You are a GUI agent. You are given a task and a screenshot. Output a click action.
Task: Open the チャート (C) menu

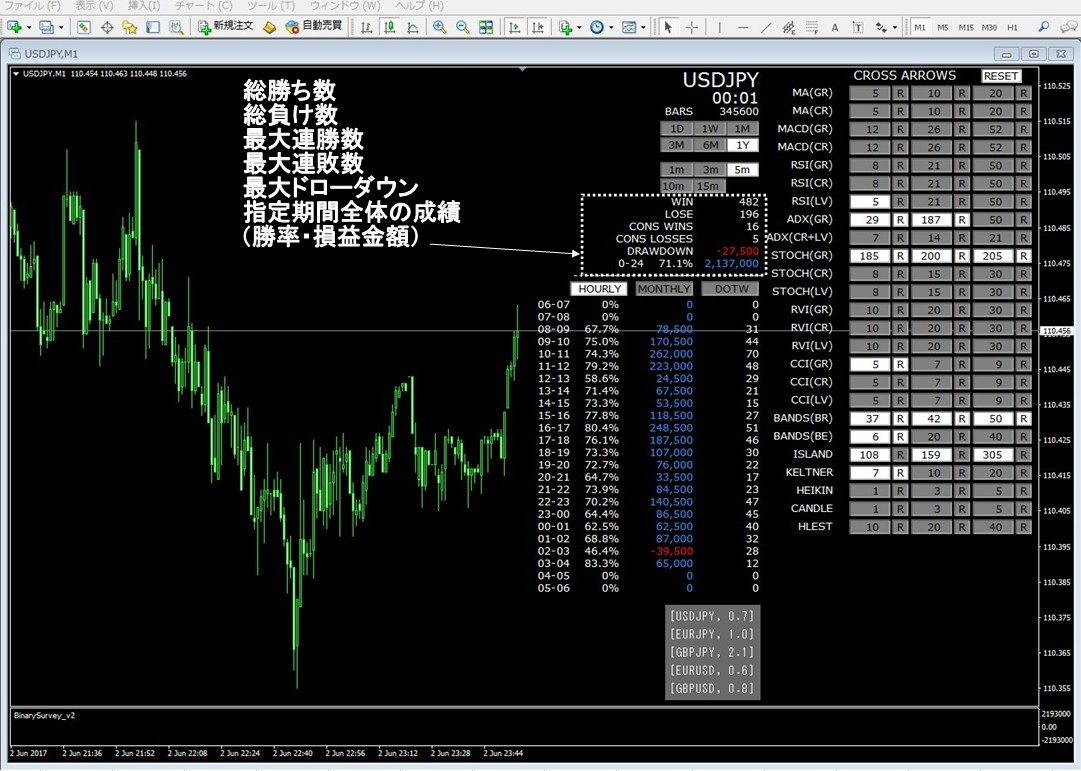(x=203, y=6)
